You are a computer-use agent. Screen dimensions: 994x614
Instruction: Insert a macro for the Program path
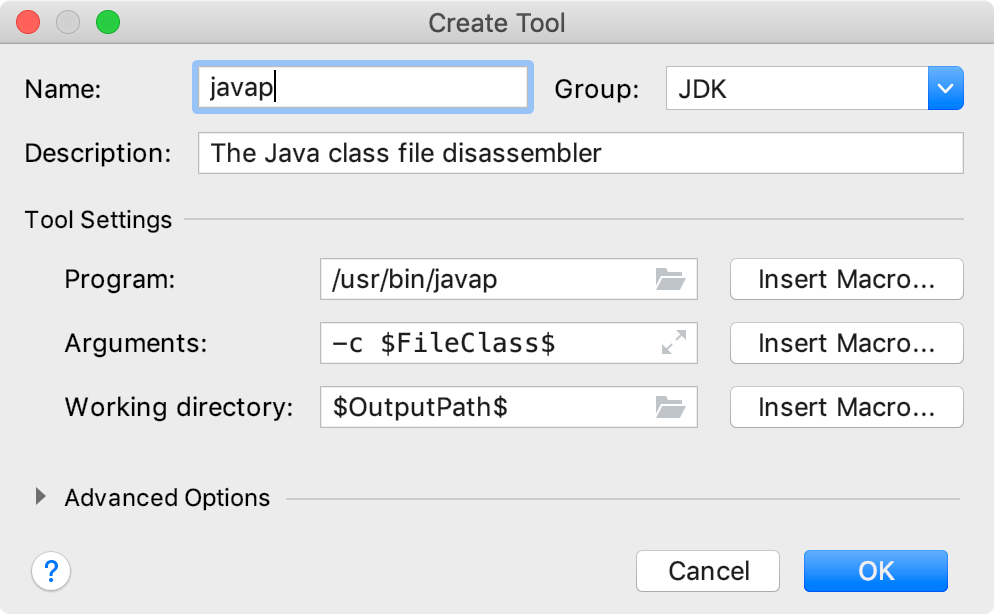[x=846, y=279]
